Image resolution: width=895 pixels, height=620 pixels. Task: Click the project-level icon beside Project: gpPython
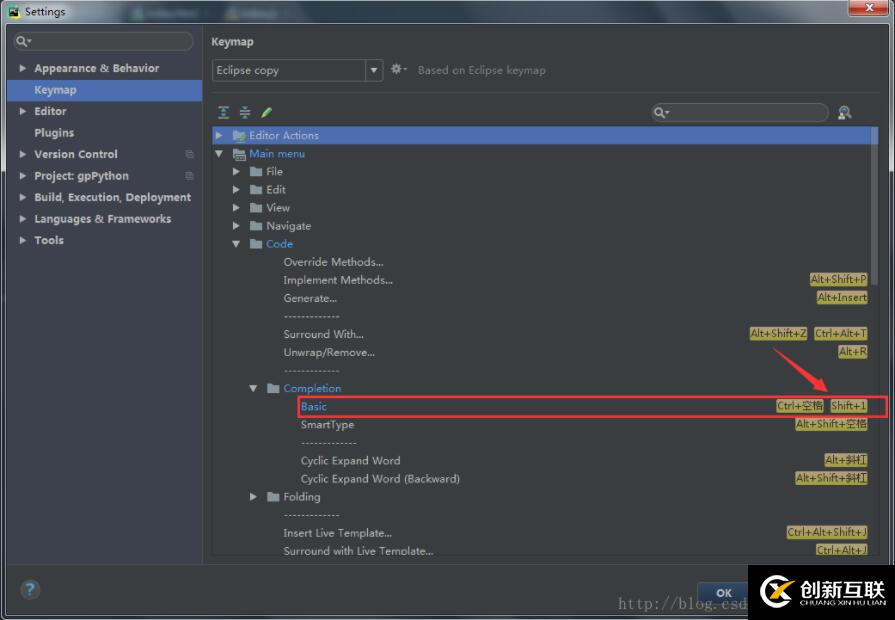[190, 176]
